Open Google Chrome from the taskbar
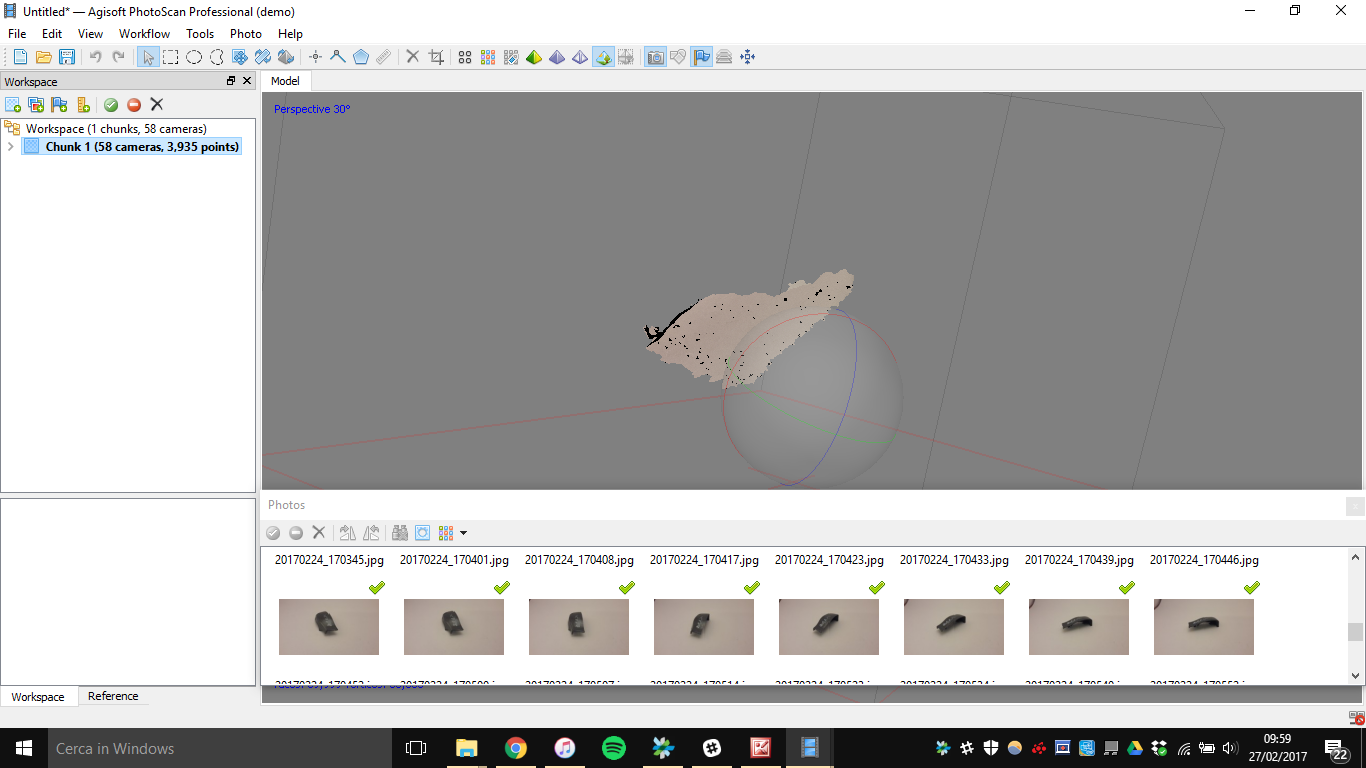1366x768 pixels. click(515, 748)
